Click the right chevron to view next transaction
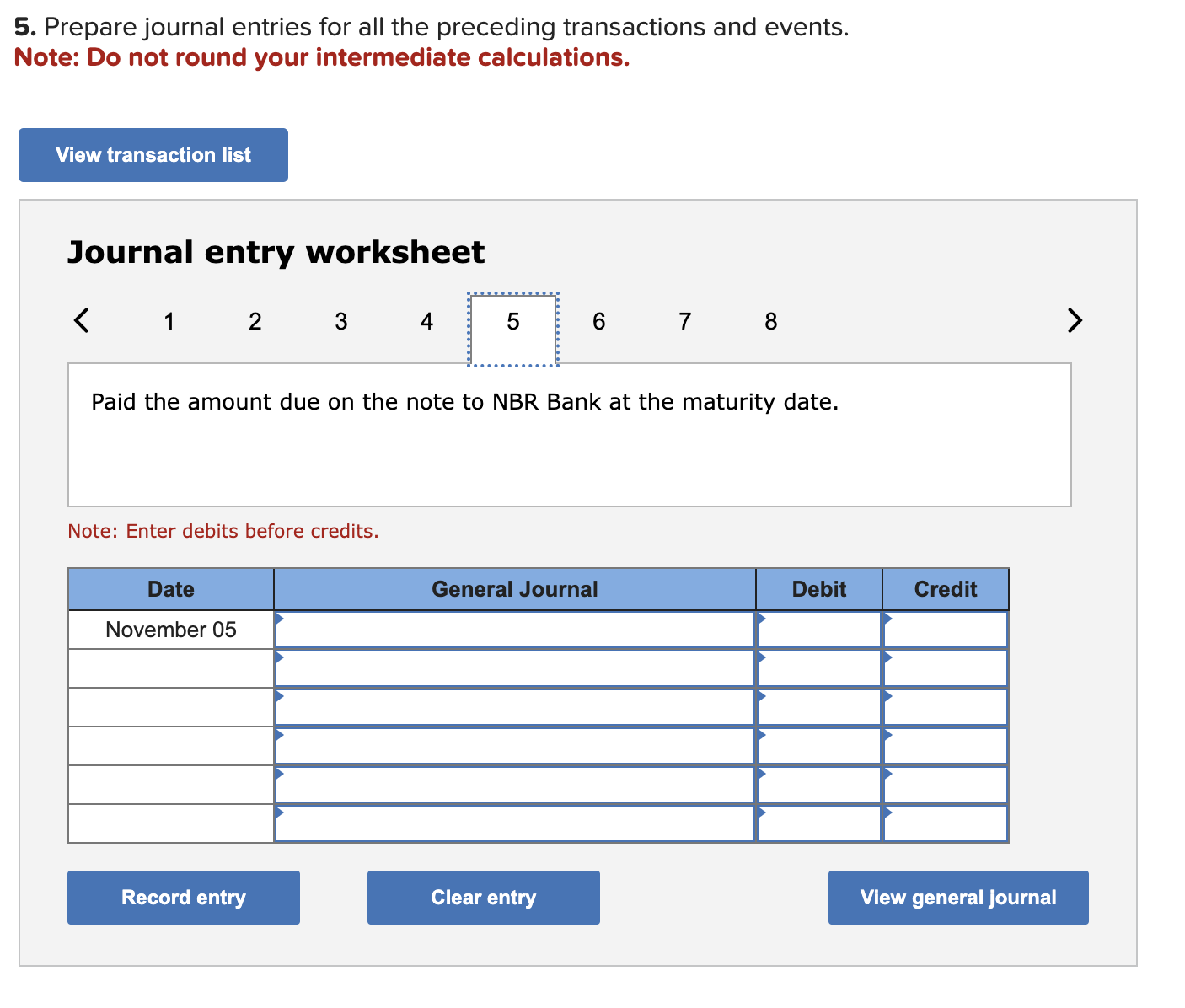This screenshot has height=1008, width=1185. [x=1074, y=321]
